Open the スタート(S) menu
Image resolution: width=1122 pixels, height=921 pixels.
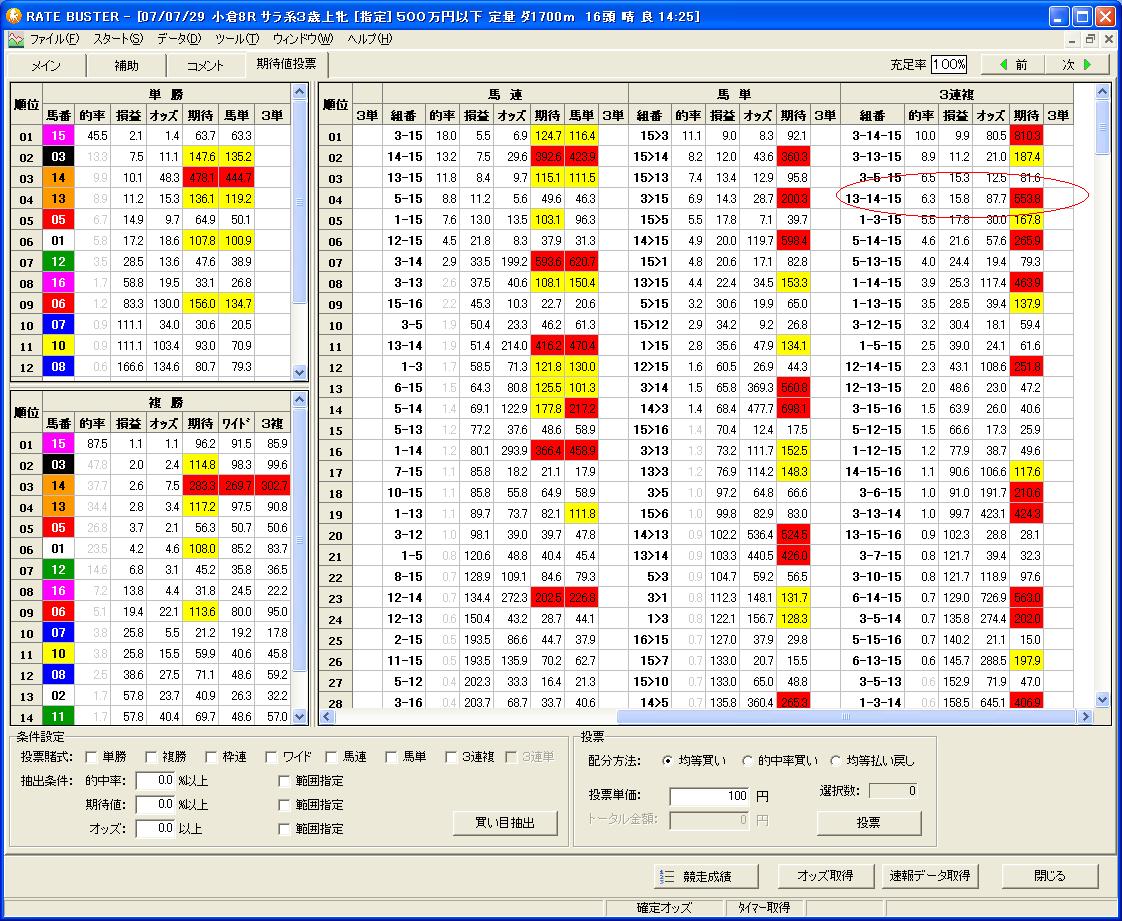(117, 39)
